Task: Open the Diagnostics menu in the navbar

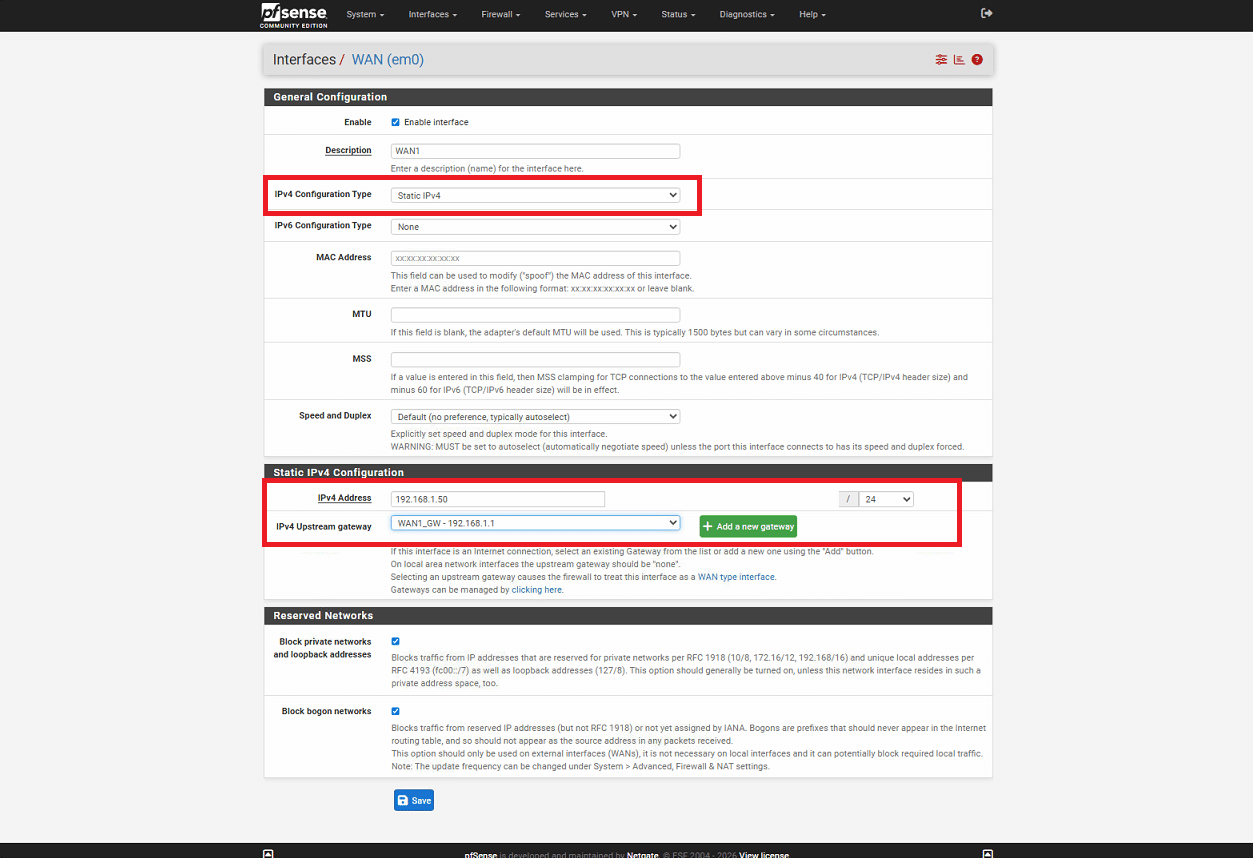Action: 747,14
